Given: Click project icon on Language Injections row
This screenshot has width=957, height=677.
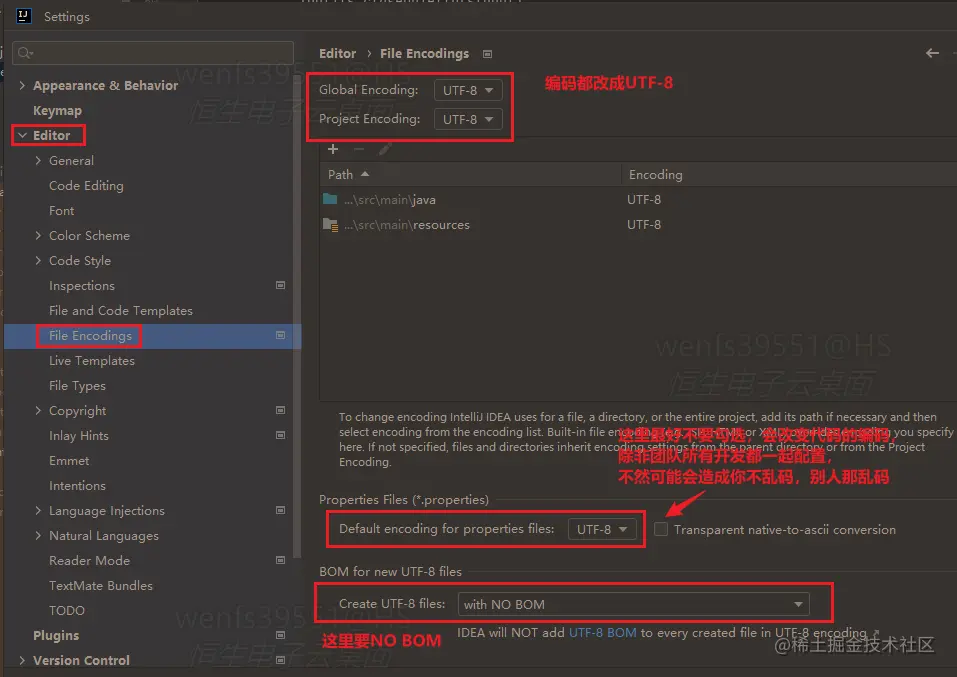Looking at the screenshot, I should 280,510.
